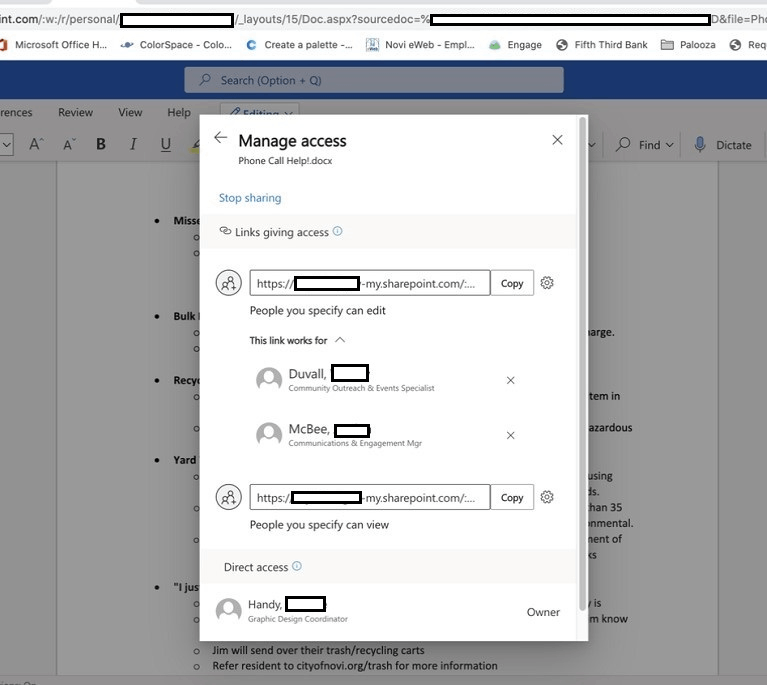Close the Manage access dialog
Screen dimensions: 767x685
click(557, 140)
